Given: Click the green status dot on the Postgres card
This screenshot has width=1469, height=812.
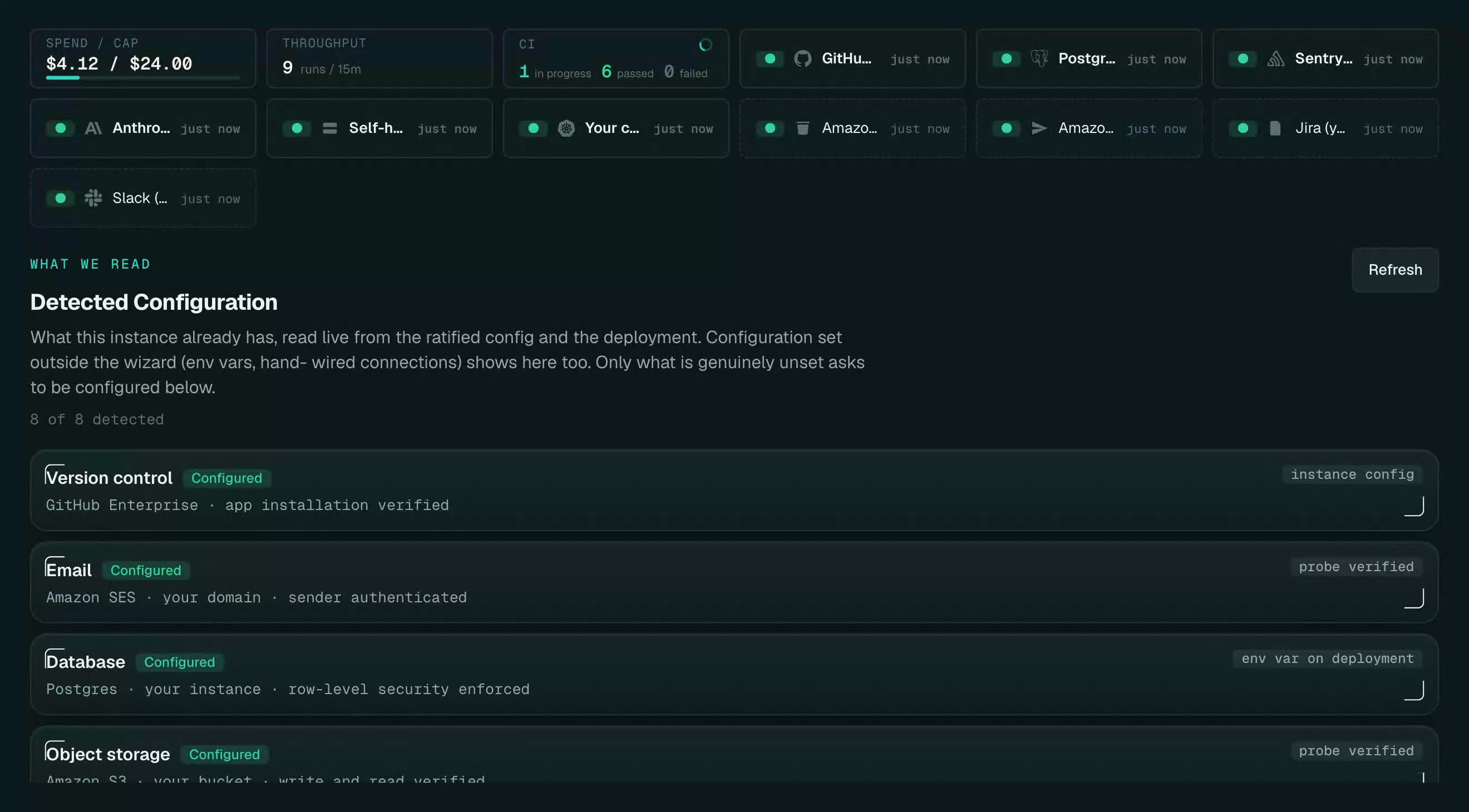Looking at the screenshot, I should pyautogui.click(x=1007, y=59).
